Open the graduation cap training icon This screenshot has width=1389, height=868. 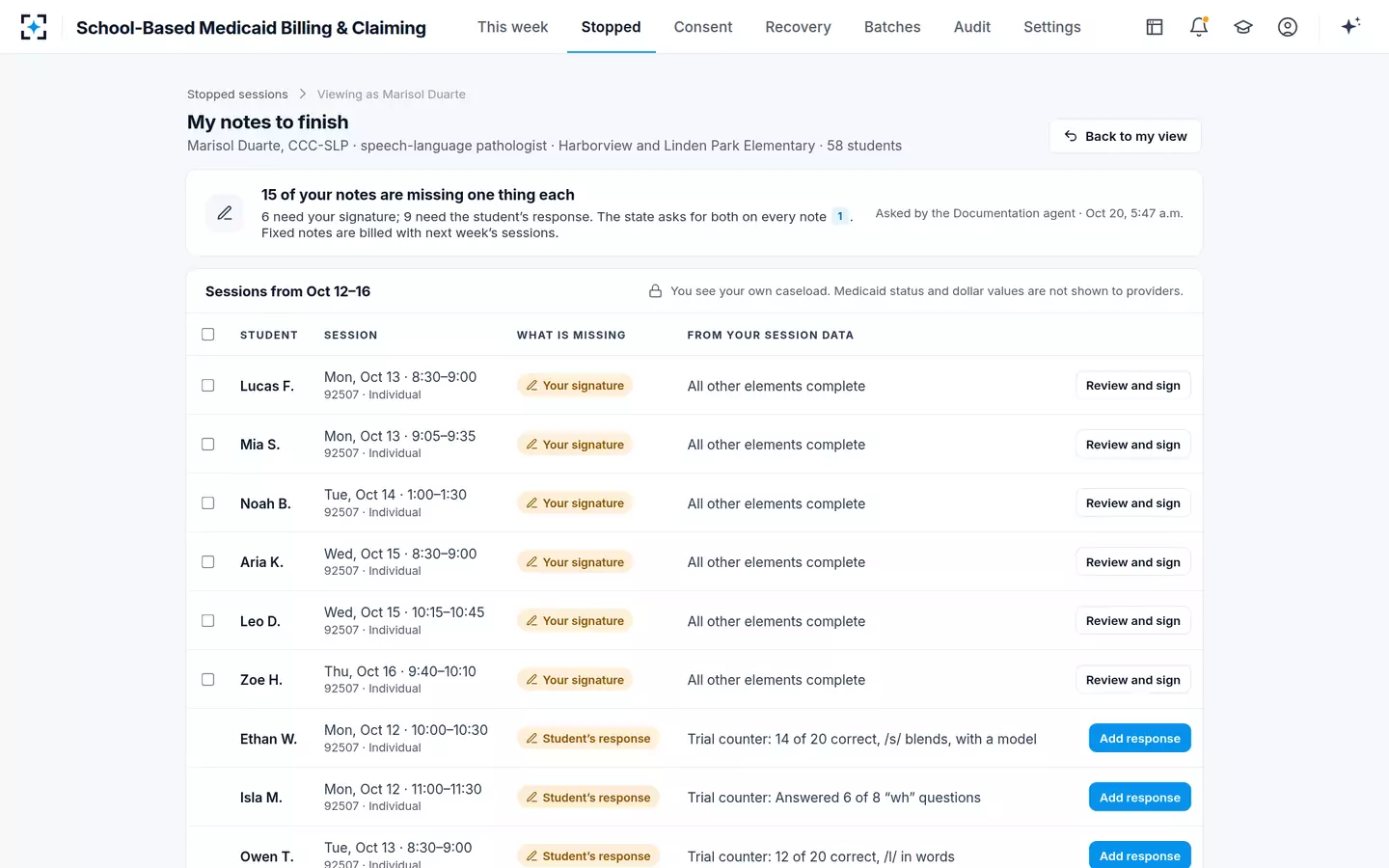coord(1243,27)
